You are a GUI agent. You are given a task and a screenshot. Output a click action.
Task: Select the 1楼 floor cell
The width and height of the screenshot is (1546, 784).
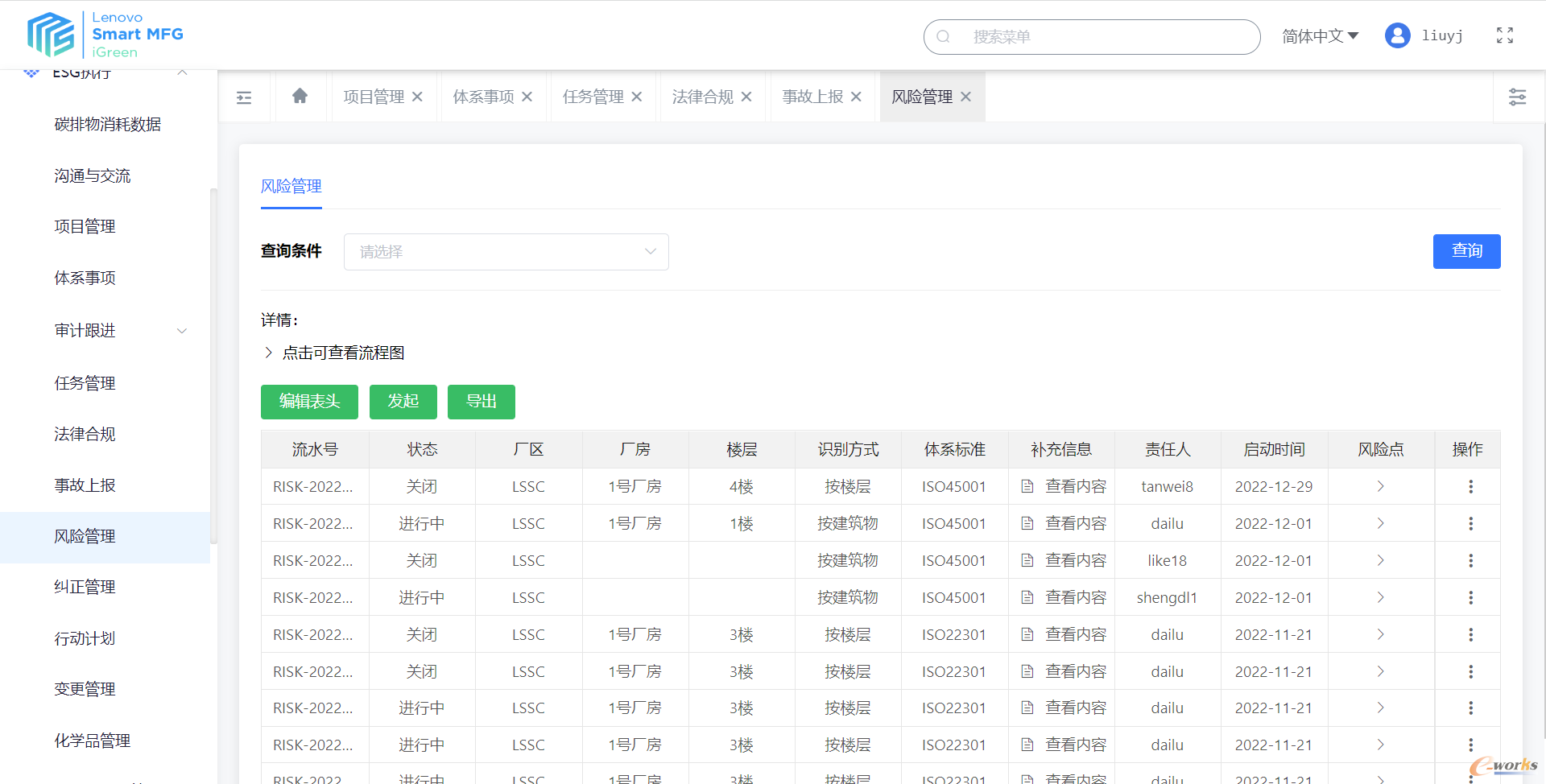point(741,523)
